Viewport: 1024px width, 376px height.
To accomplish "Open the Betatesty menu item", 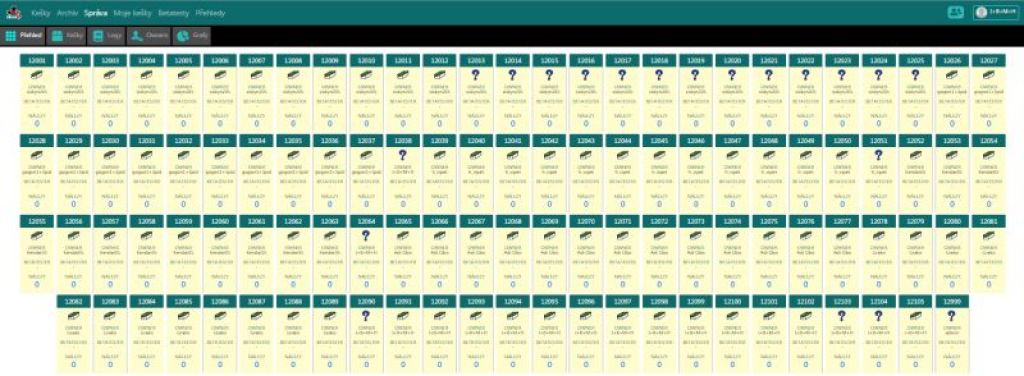I will (x=173, y=13).
